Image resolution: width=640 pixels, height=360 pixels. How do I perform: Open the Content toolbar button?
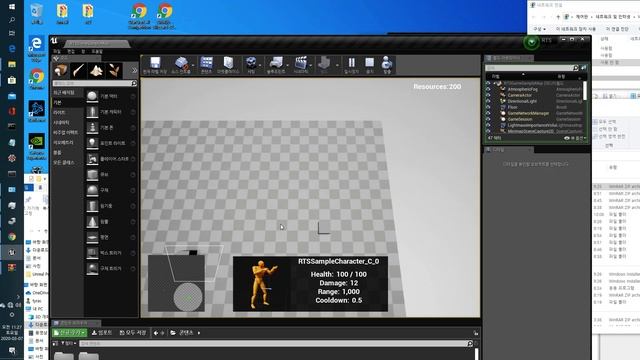207,65
